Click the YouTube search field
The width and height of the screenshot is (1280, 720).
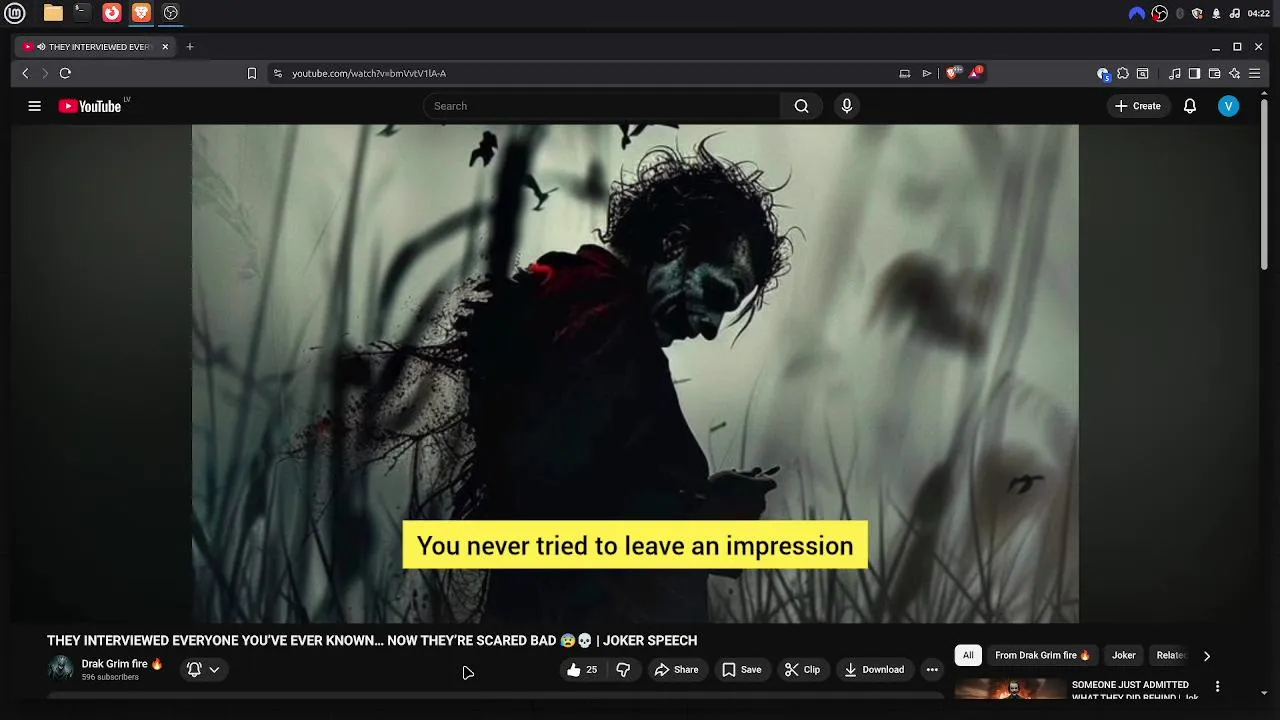[601, 106]
